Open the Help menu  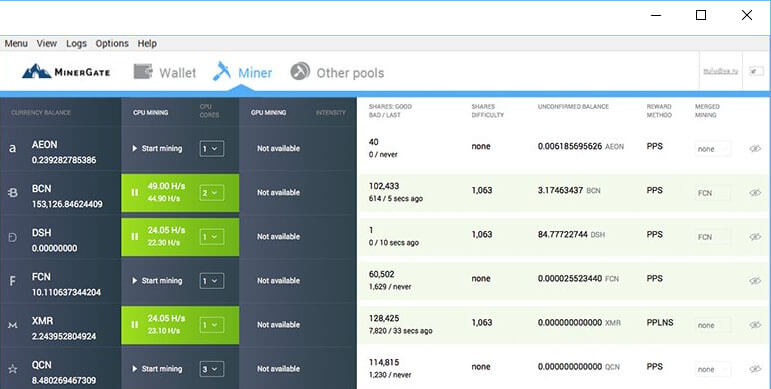coord(147,43)
